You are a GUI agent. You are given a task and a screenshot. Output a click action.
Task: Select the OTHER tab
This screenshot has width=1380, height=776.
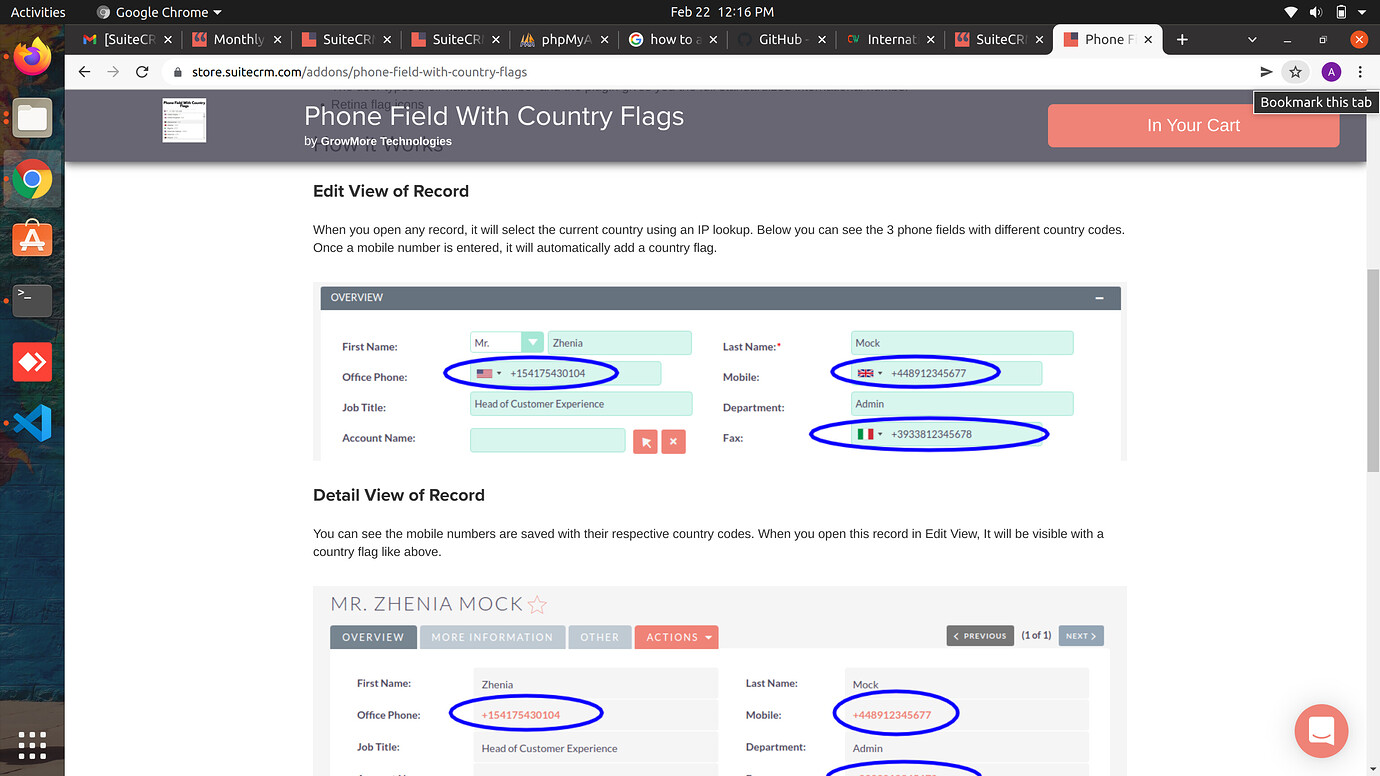[x=599, y=637]
